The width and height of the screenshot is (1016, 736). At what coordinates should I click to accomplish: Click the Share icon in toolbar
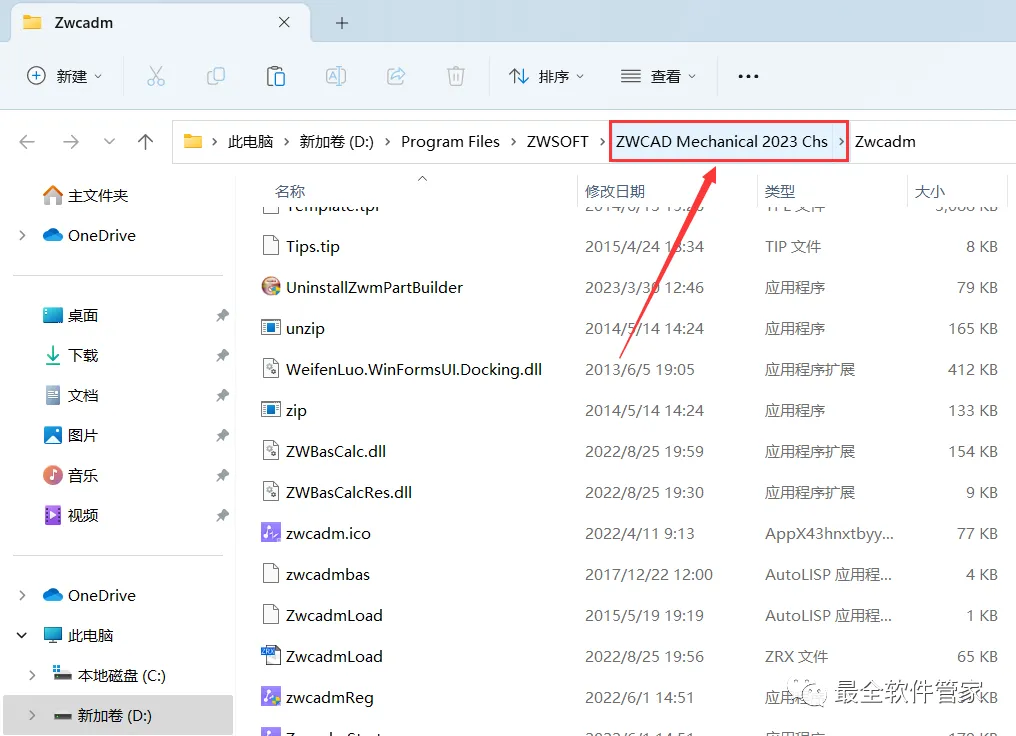(396, 76)
